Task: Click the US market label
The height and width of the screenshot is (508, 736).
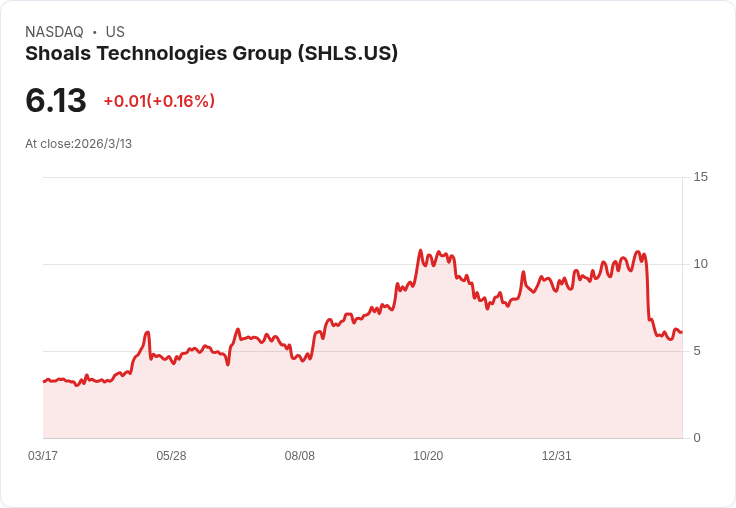Action: coord(115,32)
